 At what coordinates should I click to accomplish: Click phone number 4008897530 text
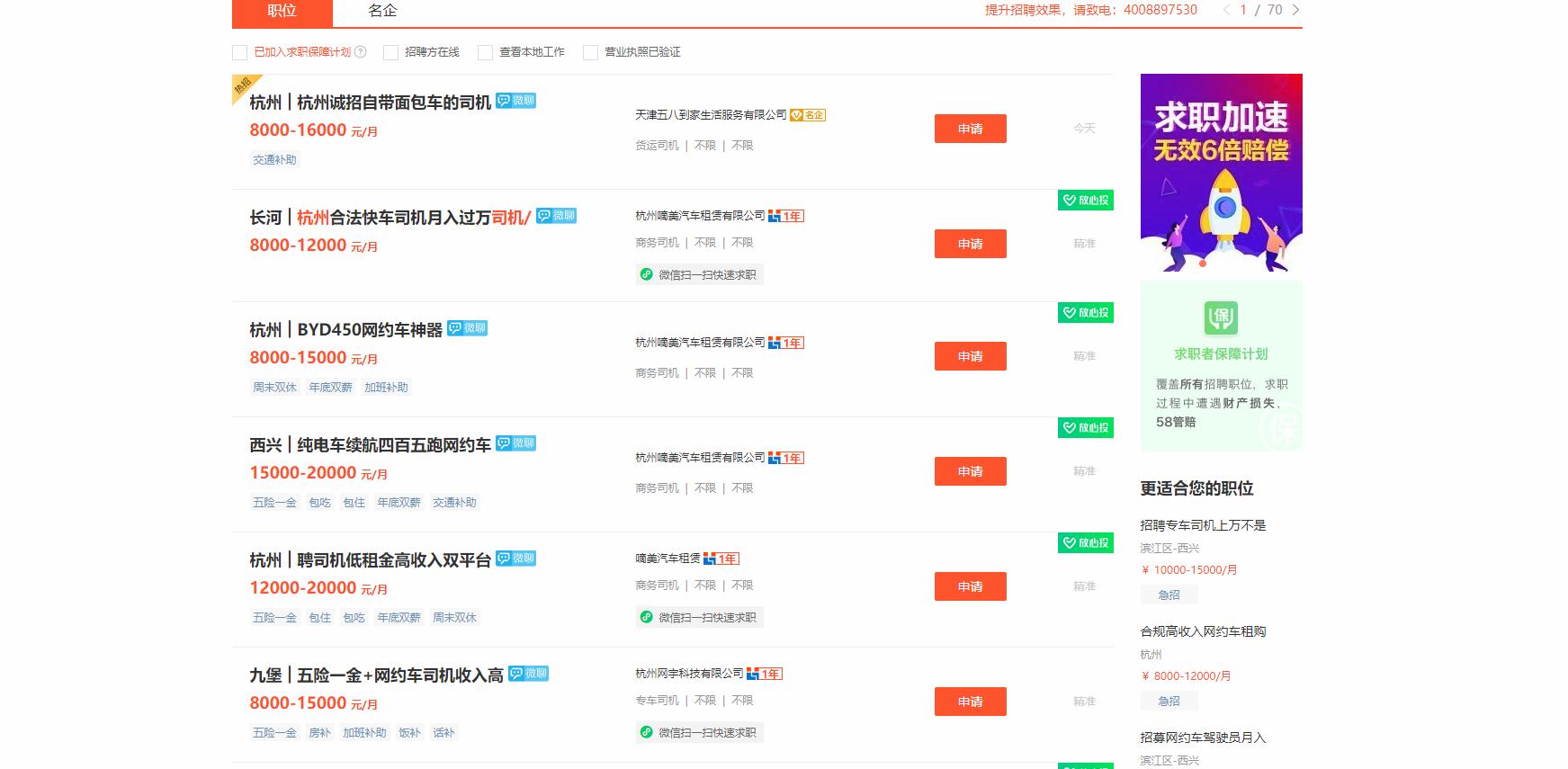pyautogui.click(x=1160, y=10)
